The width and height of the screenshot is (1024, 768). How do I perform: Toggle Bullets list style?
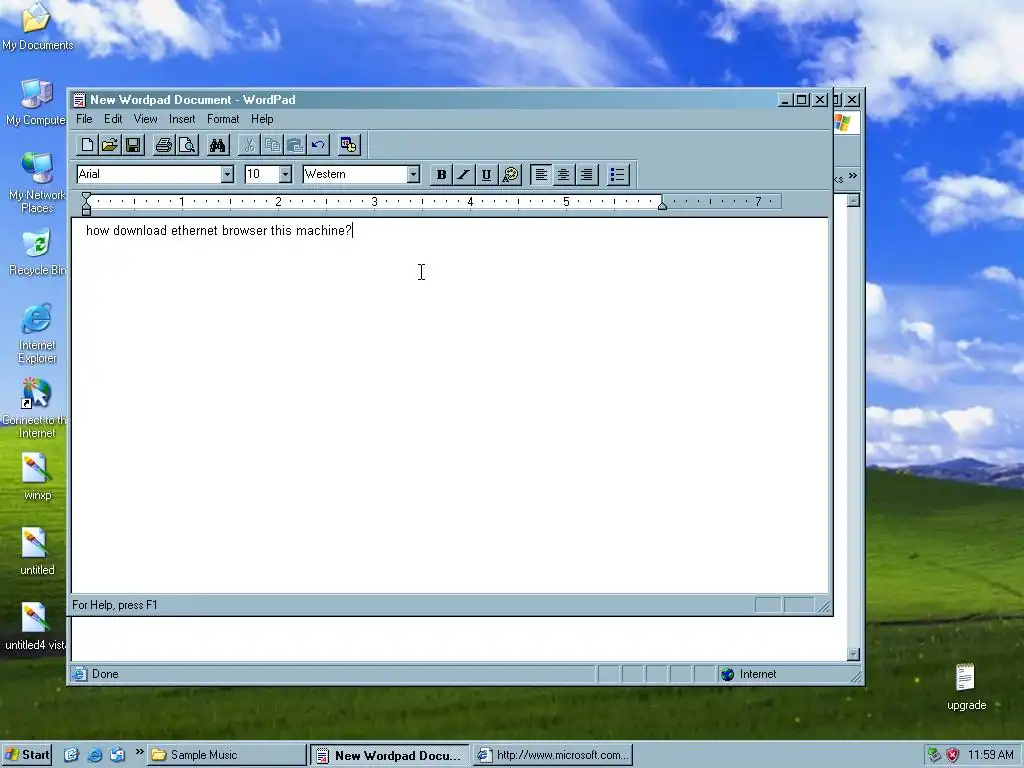coord(618,174)
